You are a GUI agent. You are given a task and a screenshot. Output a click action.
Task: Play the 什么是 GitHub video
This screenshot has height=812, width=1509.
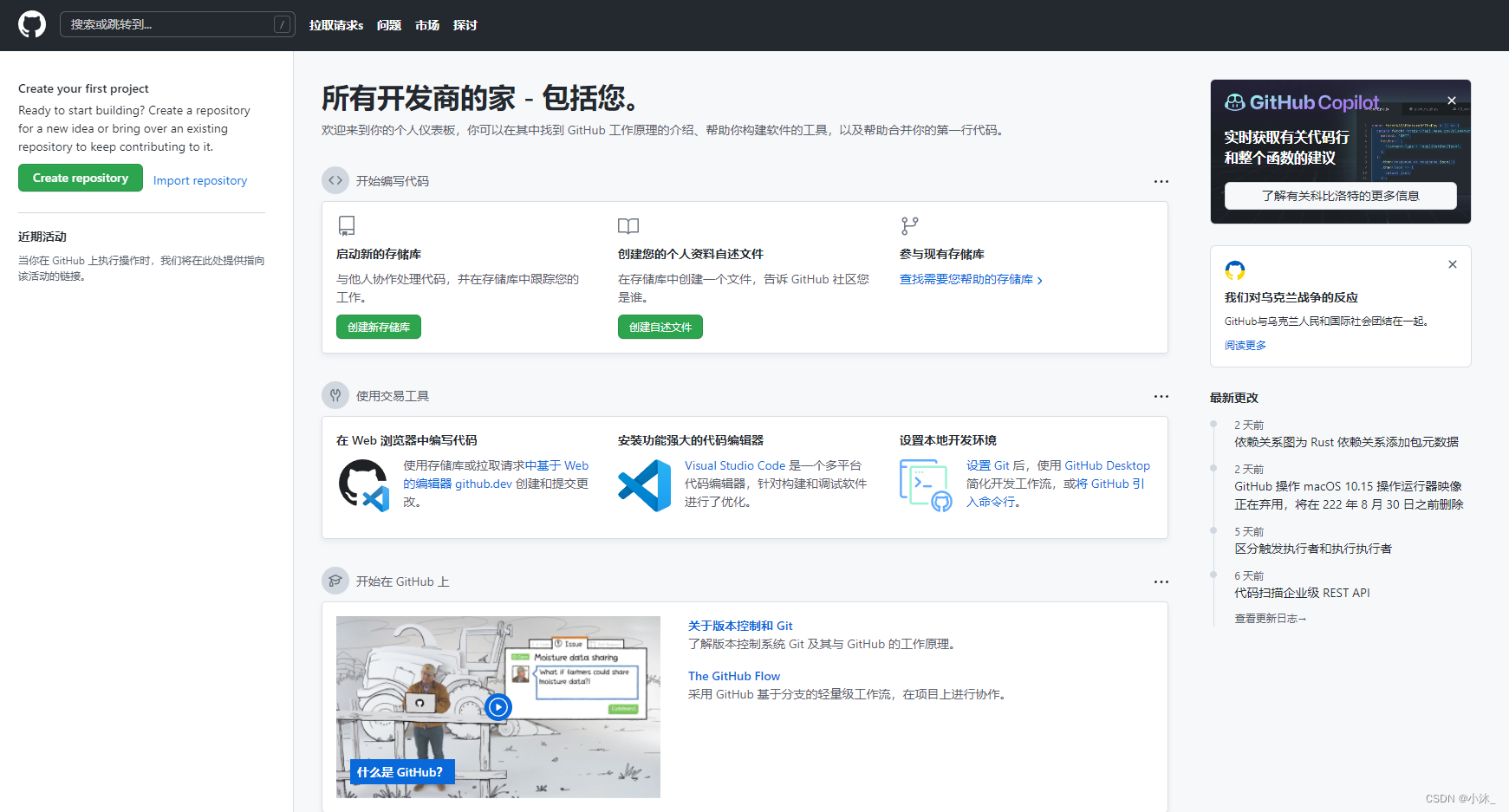(x=498, y=707)
